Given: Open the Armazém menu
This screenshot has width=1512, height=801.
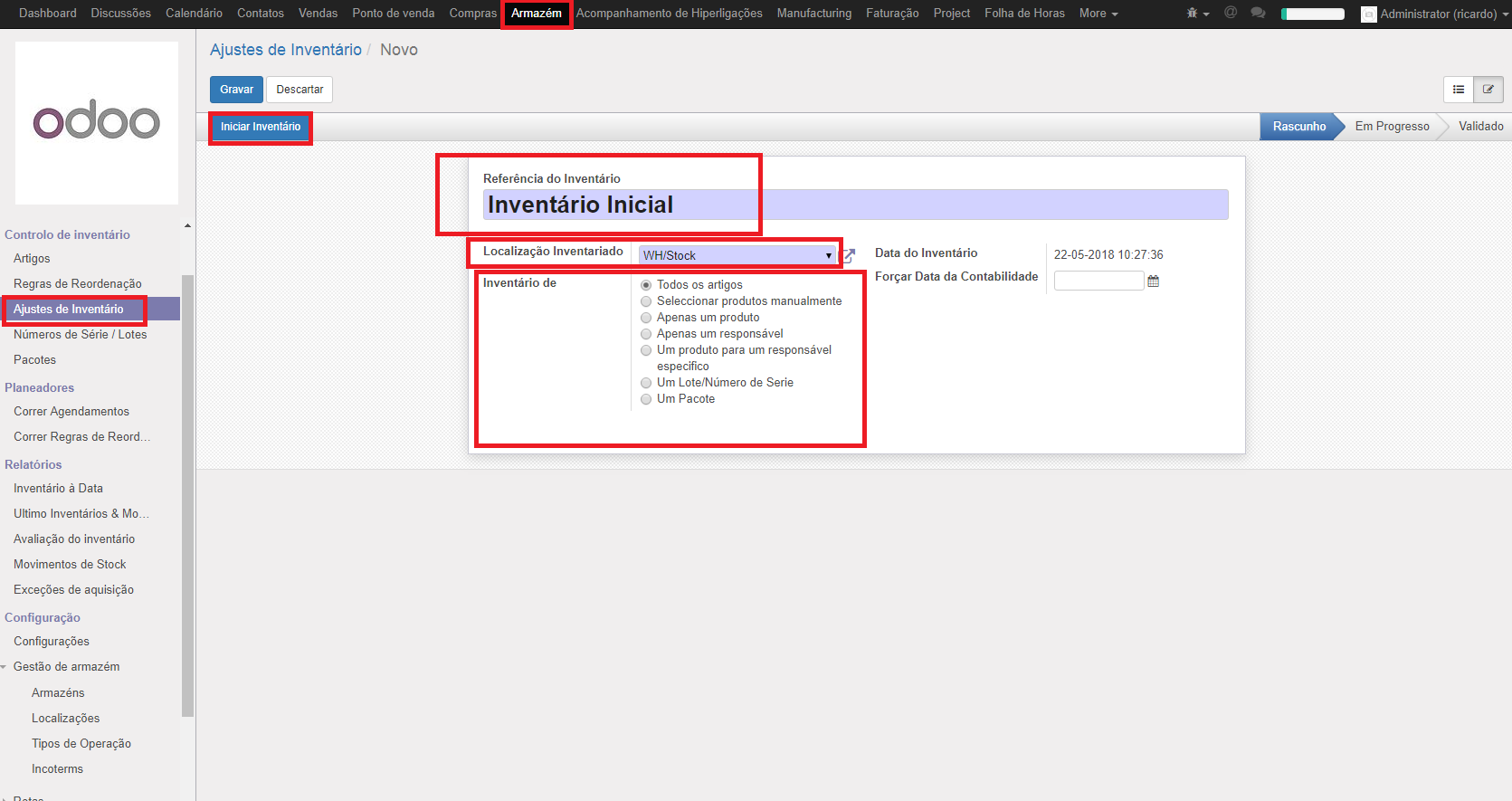Looking at the screenshot, I should click(x=537, y=14).
